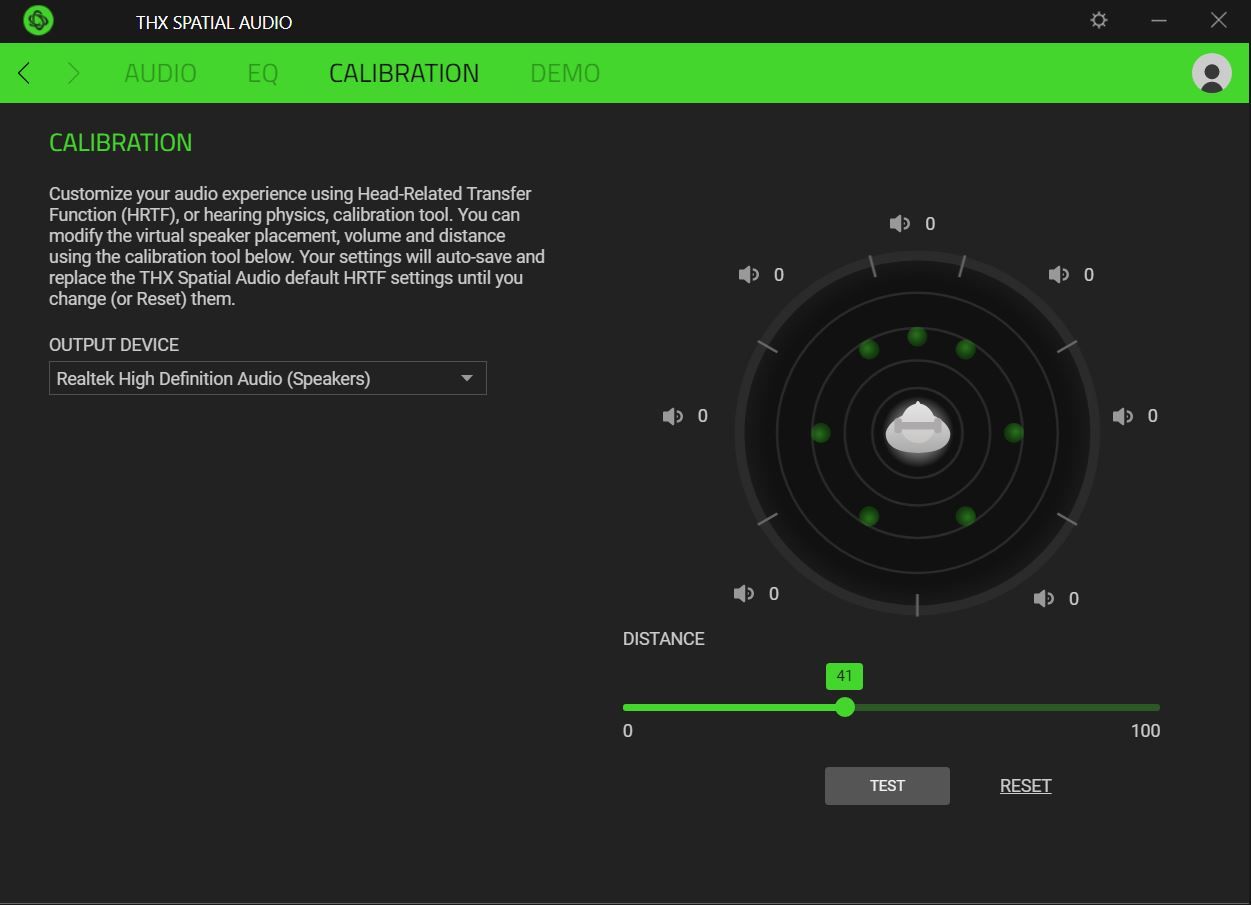Click the back navigation chevron
The height and width of the screenshot is (905, 1251).
22,72
